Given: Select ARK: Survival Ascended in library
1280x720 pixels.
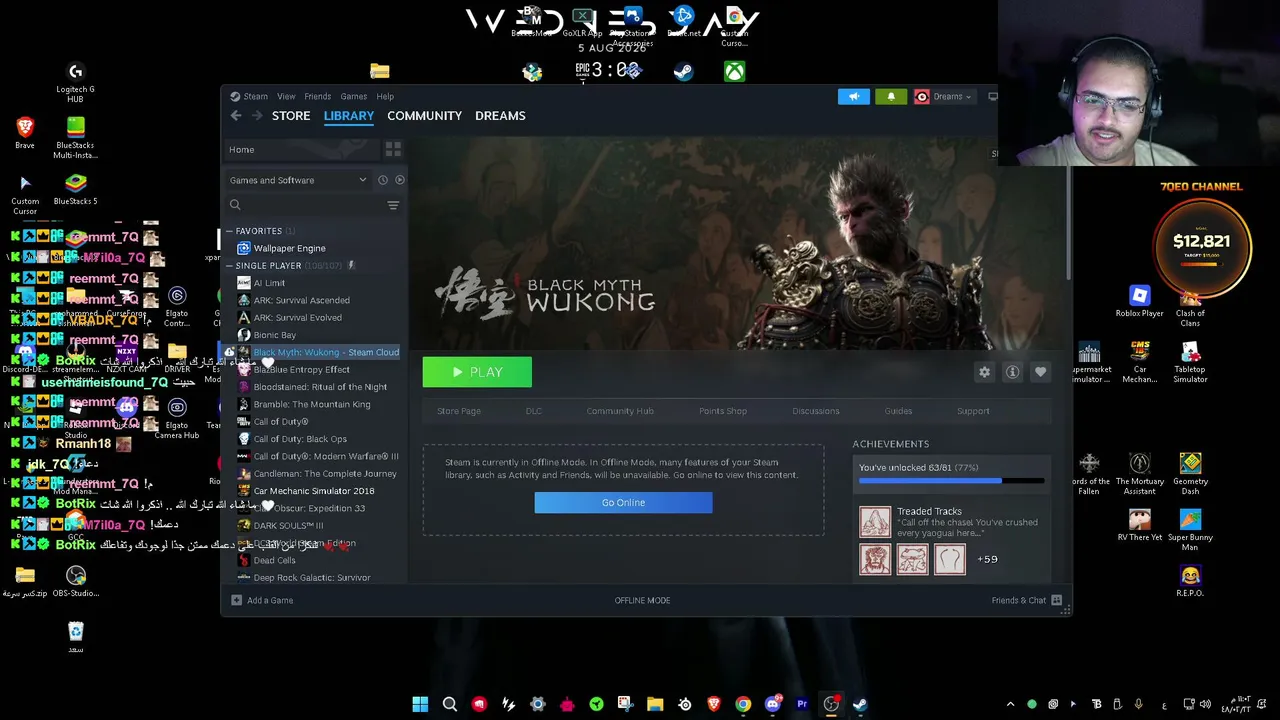Looking at the screenshot, I should point(301,300).
